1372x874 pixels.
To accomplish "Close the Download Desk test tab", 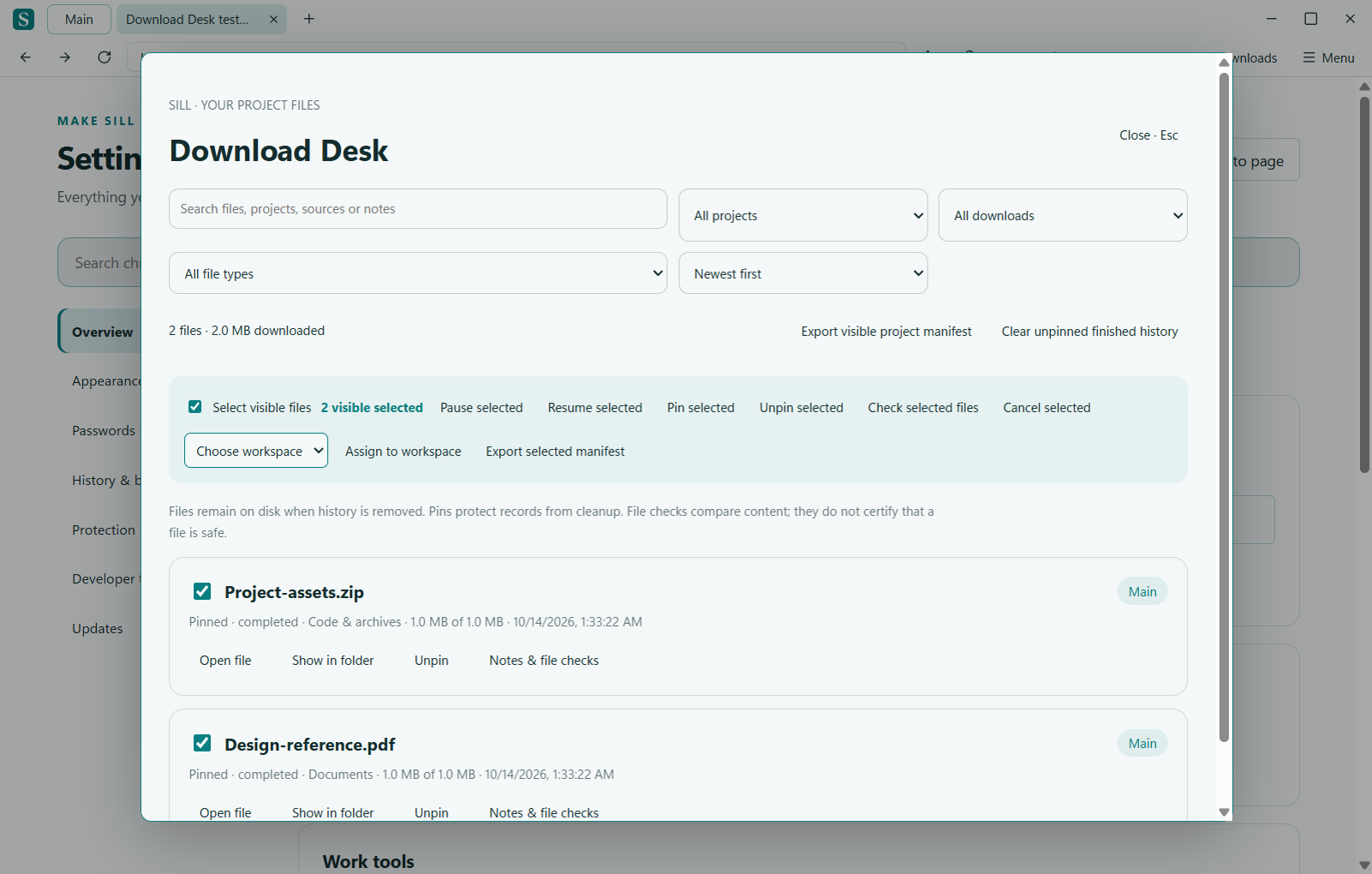I will (x=274, y=19).
